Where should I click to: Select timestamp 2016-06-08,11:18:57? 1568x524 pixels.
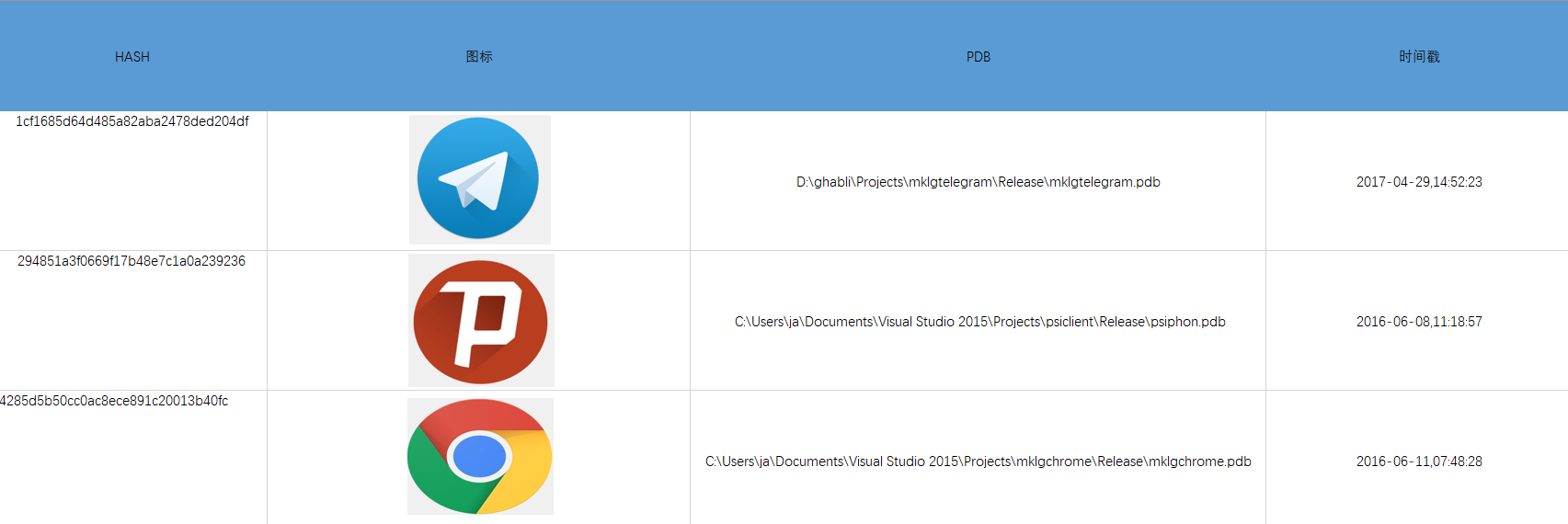1419,322
